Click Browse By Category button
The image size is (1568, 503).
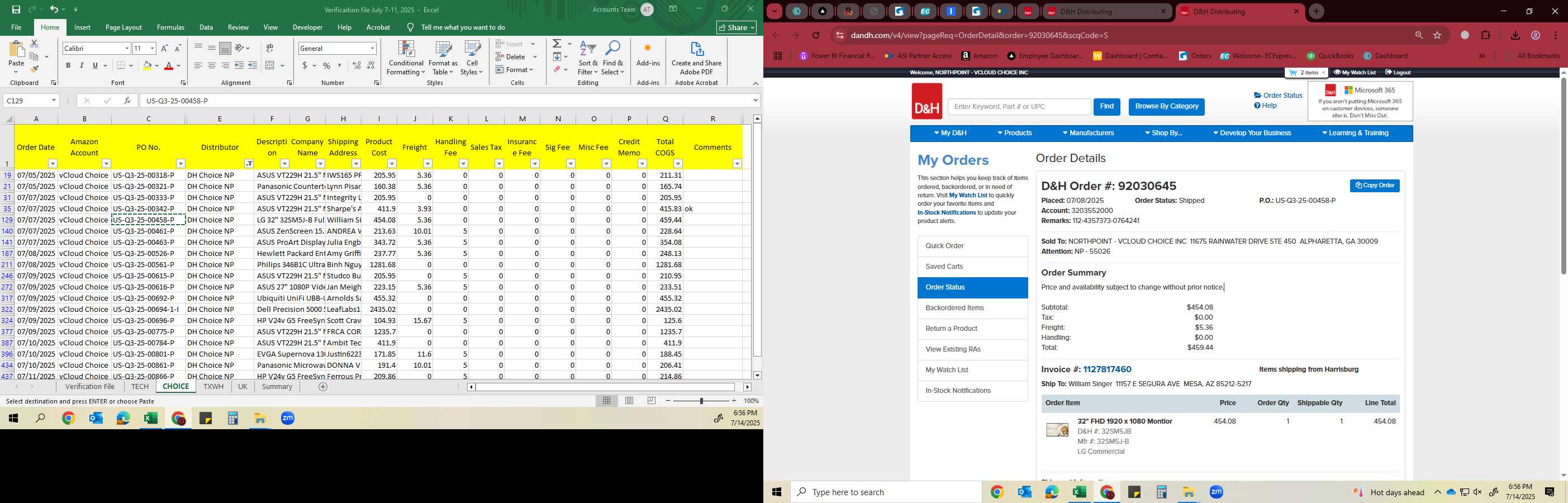[1166, 107]
